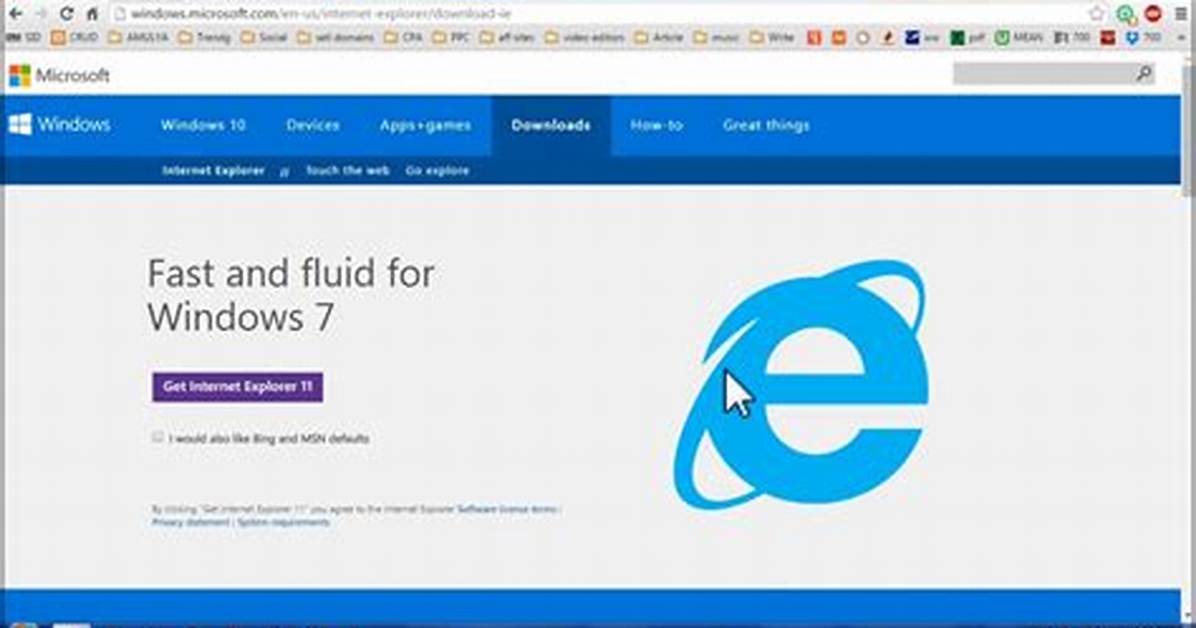The image size is (1196, 628).
Task: Open the Great things nav menu item
Action: 766,125
